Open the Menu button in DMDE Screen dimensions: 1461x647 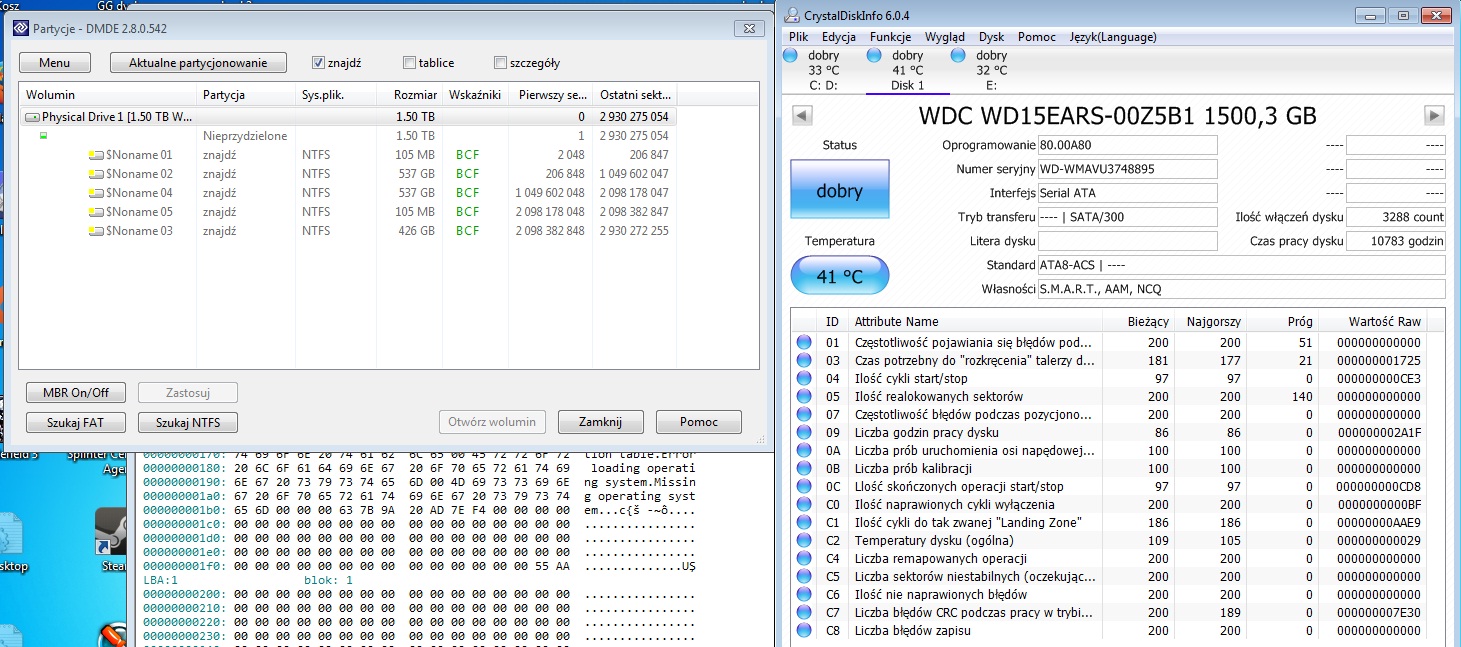(55, 63)
